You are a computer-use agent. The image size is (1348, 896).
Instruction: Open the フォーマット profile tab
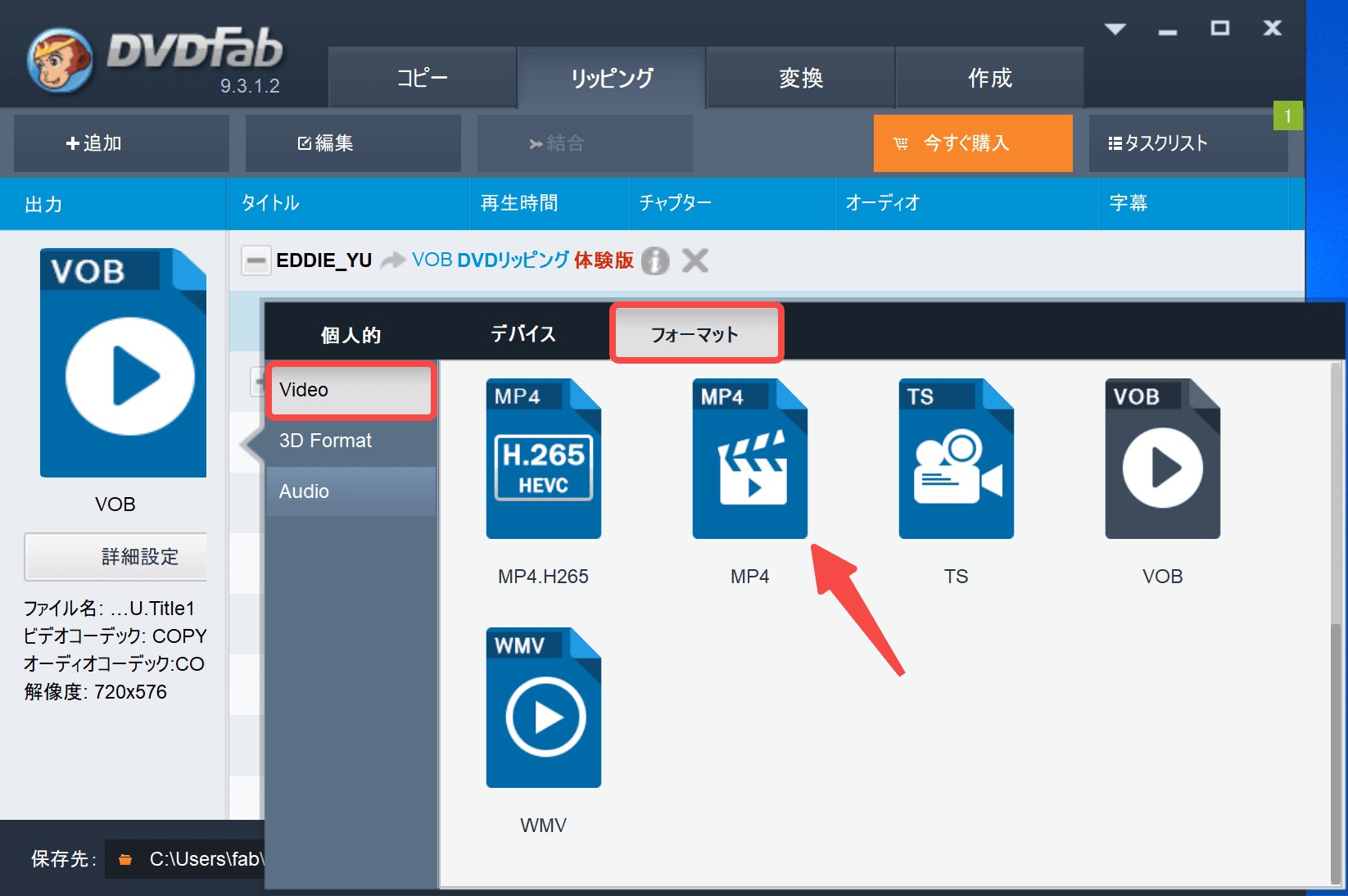(x=696, y=333)
